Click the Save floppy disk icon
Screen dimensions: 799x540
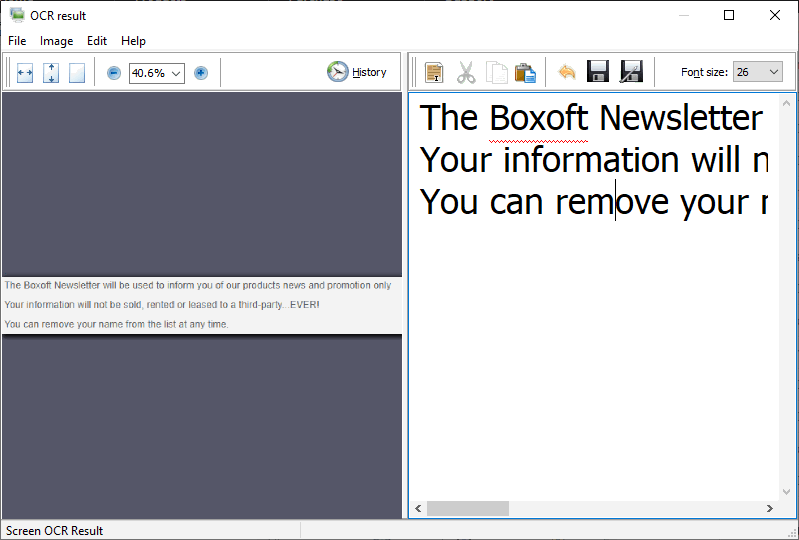(x=598, y=72)
